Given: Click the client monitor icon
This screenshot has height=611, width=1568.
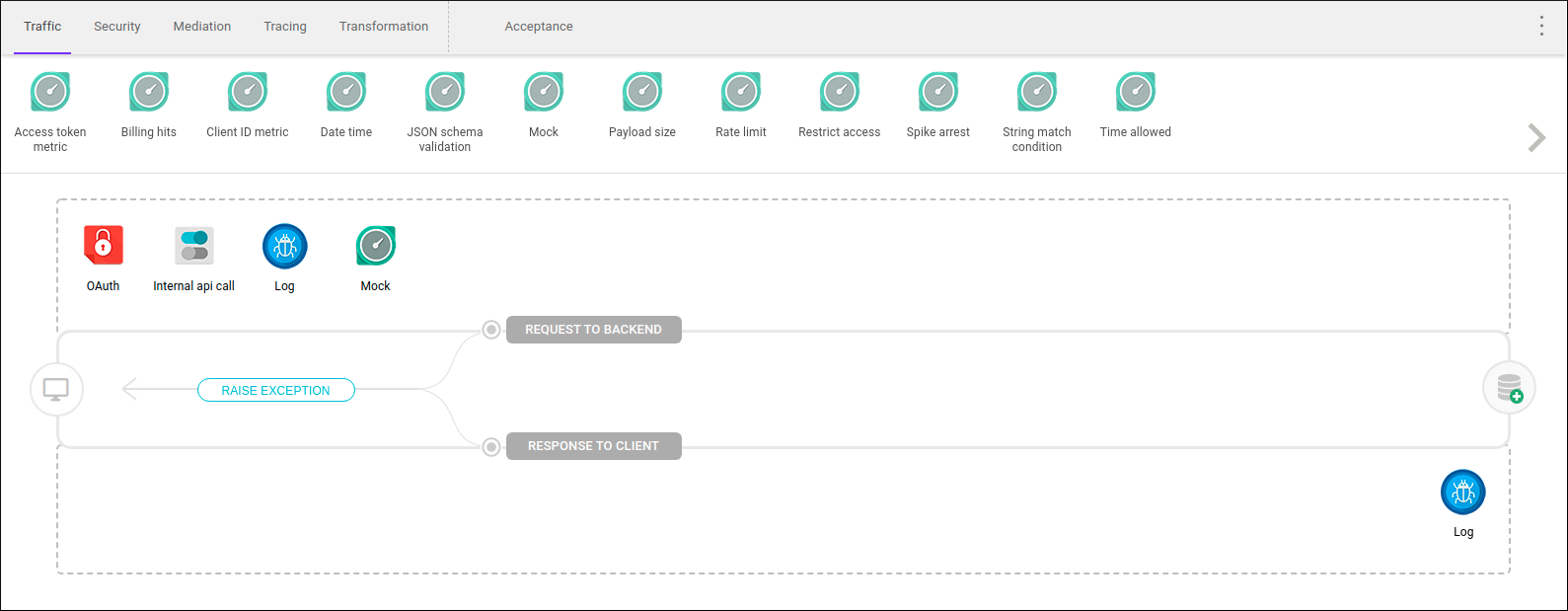Looking at the screenshot, I should [56, 389].
